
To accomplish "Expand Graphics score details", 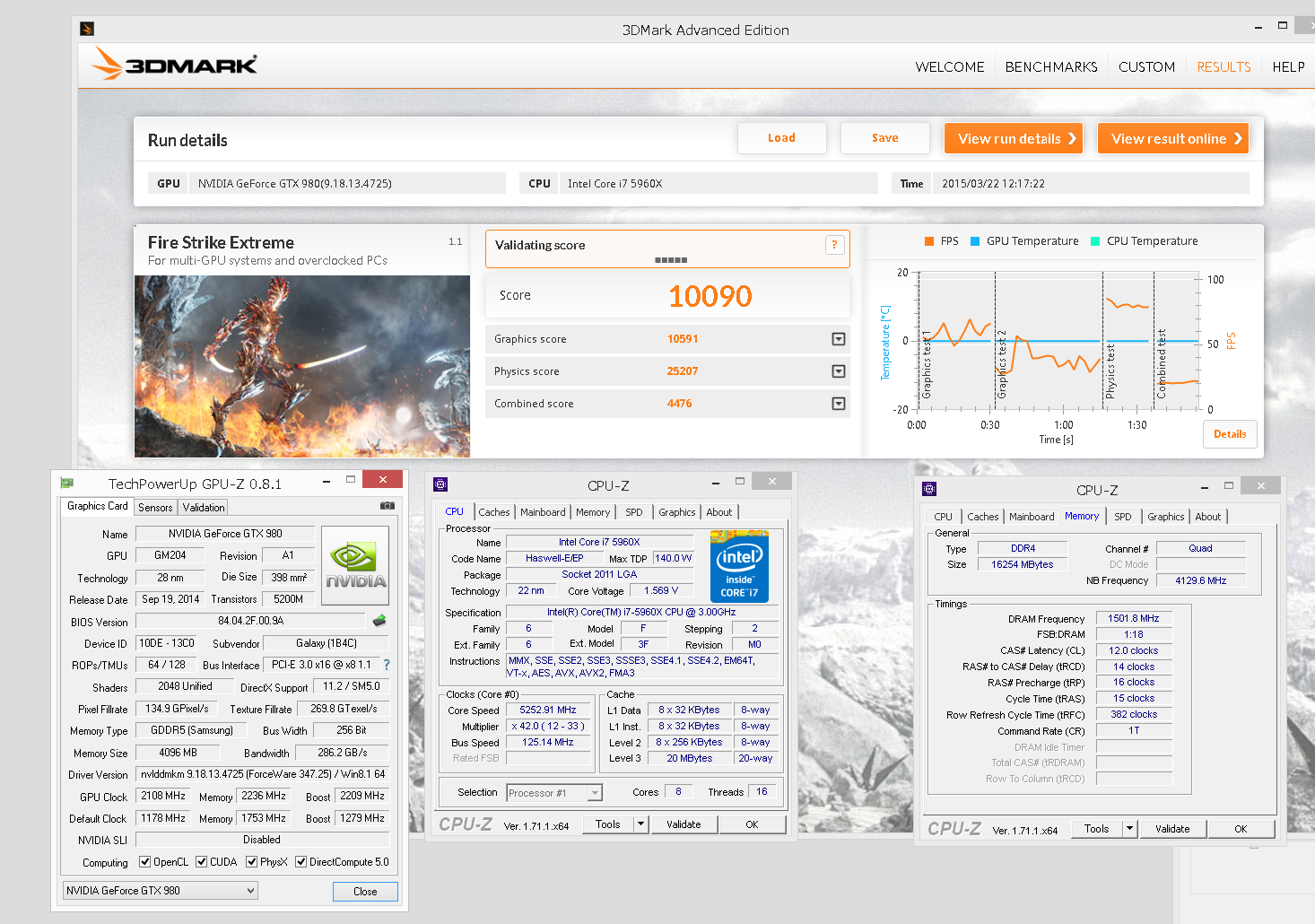I will pos(839,339).
